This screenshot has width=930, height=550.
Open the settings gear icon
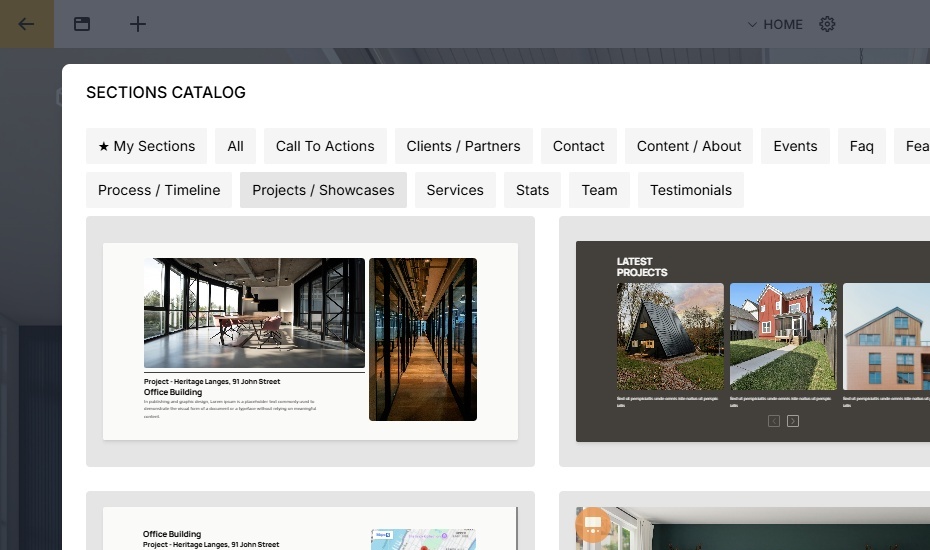coord(827,24)
